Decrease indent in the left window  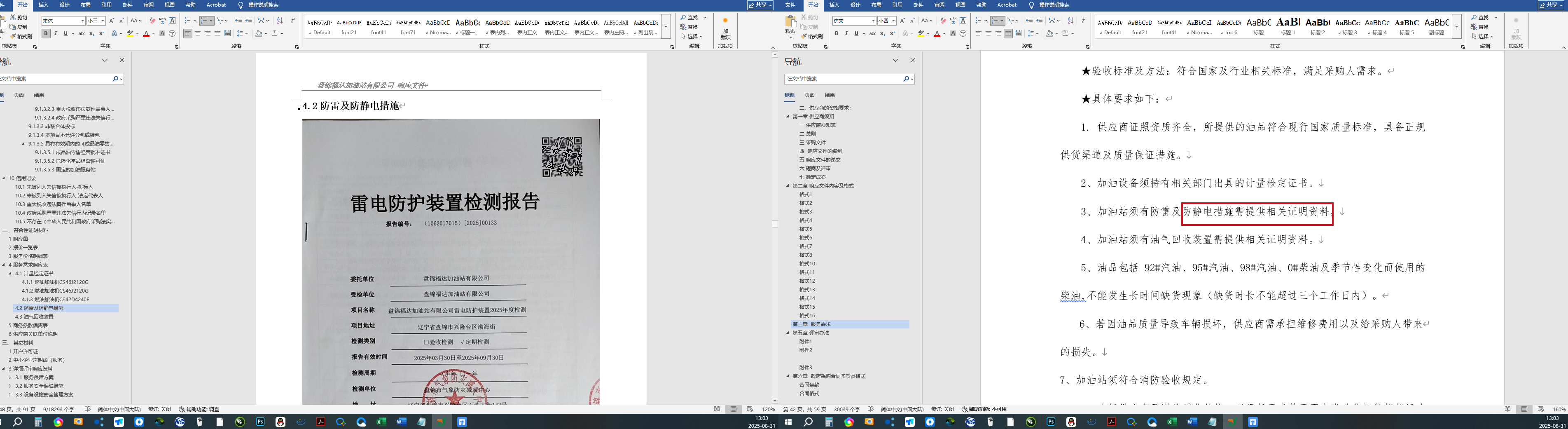point(238,21)
